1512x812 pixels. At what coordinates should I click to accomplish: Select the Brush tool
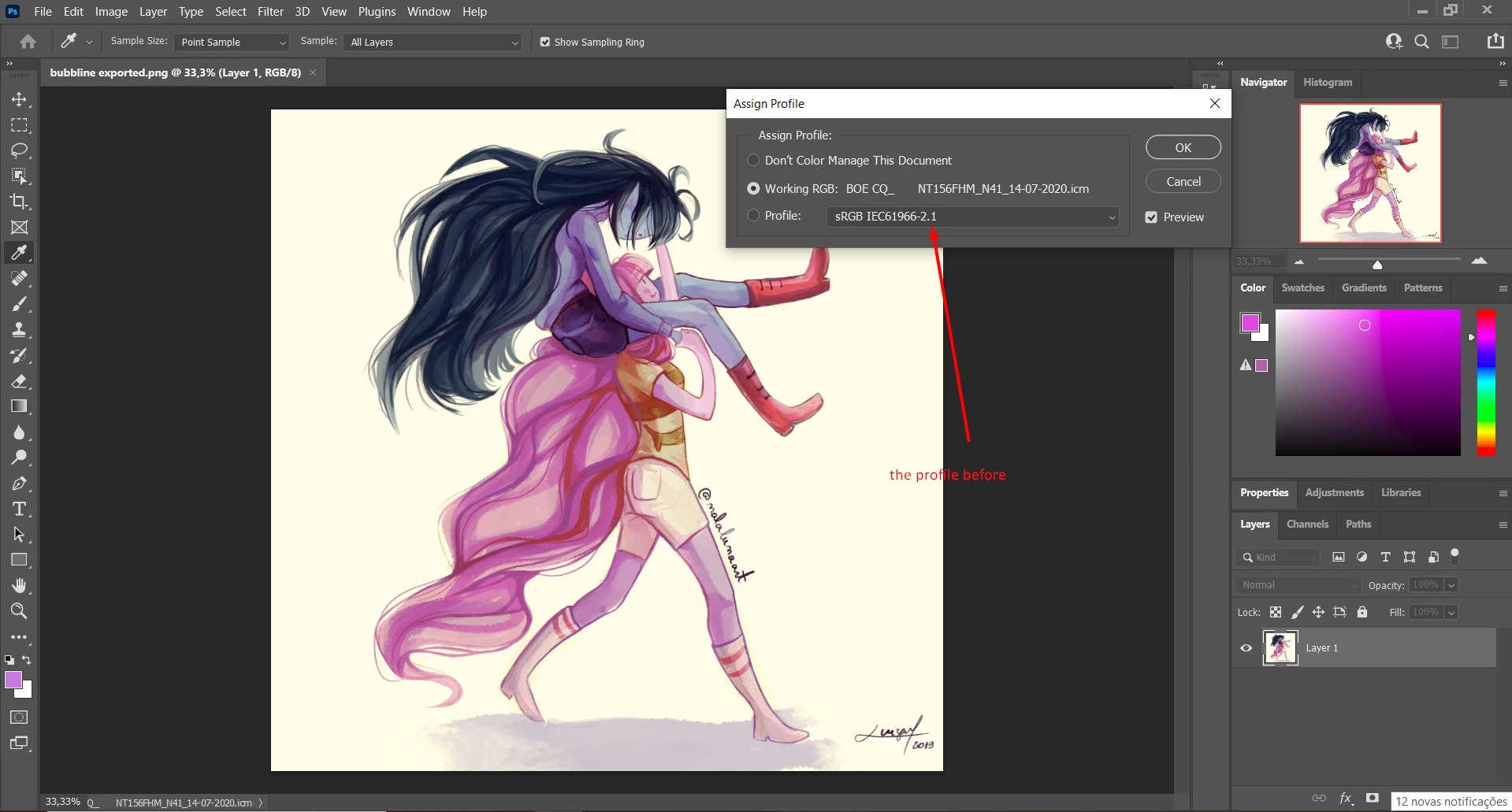(x=20, y=304)
